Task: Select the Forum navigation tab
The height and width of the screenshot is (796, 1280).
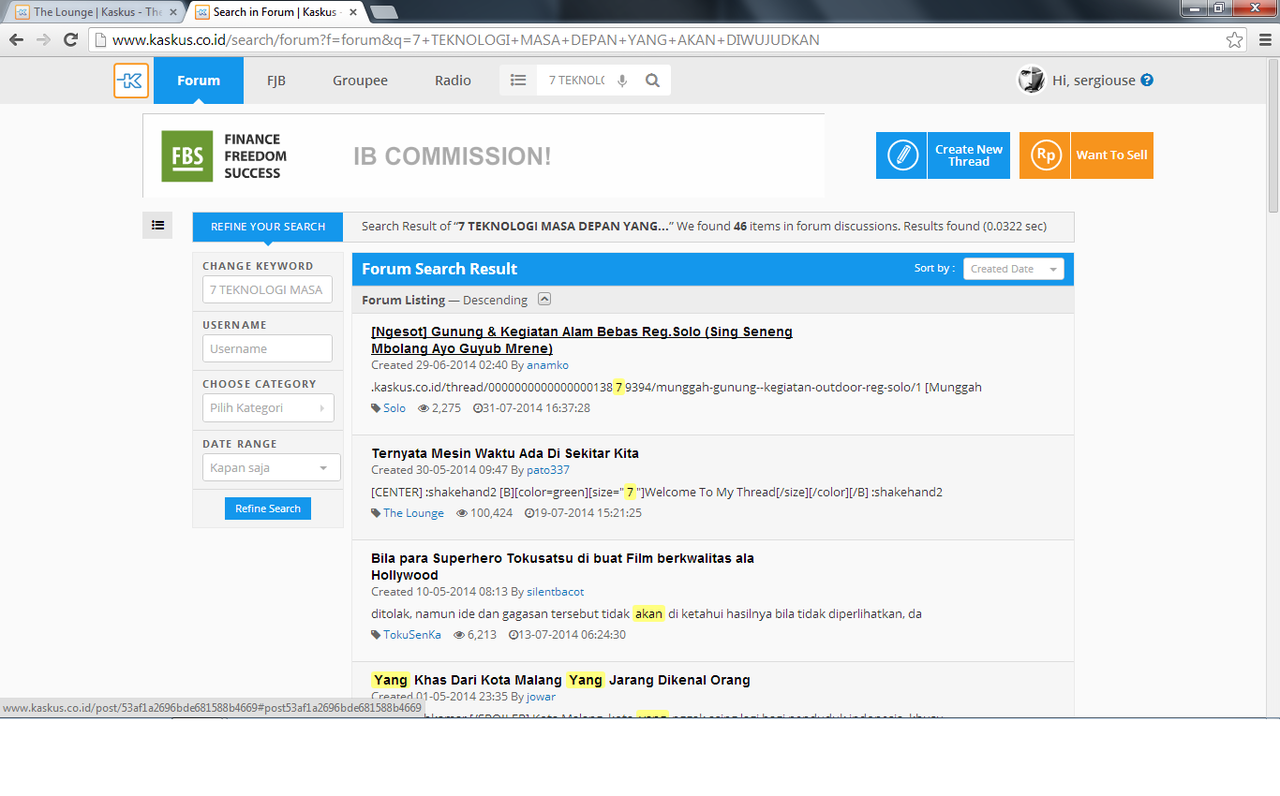Action: (198, 80)
